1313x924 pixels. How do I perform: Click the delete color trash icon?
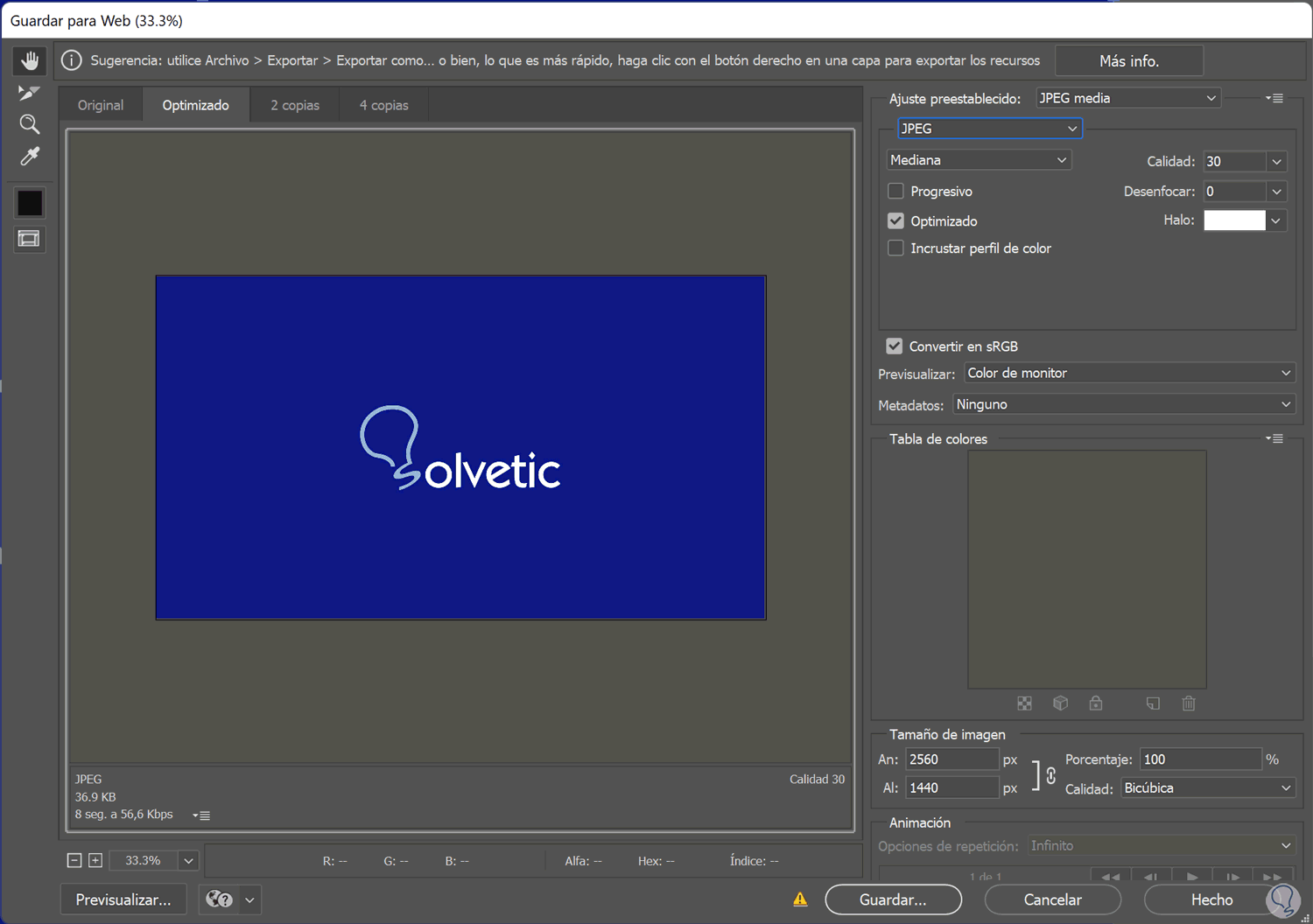(x=1188, y=703)
